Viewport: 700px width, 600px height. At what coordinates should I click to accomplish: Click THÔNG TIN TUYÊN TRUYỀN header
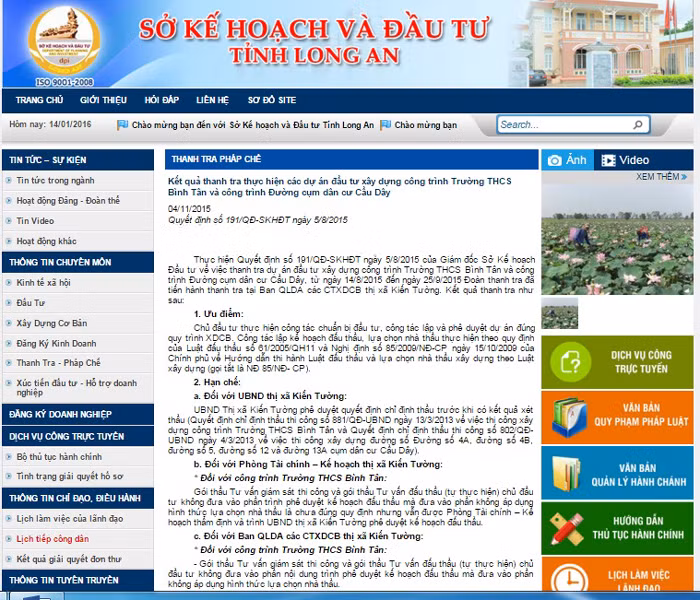tap(78, 580)
